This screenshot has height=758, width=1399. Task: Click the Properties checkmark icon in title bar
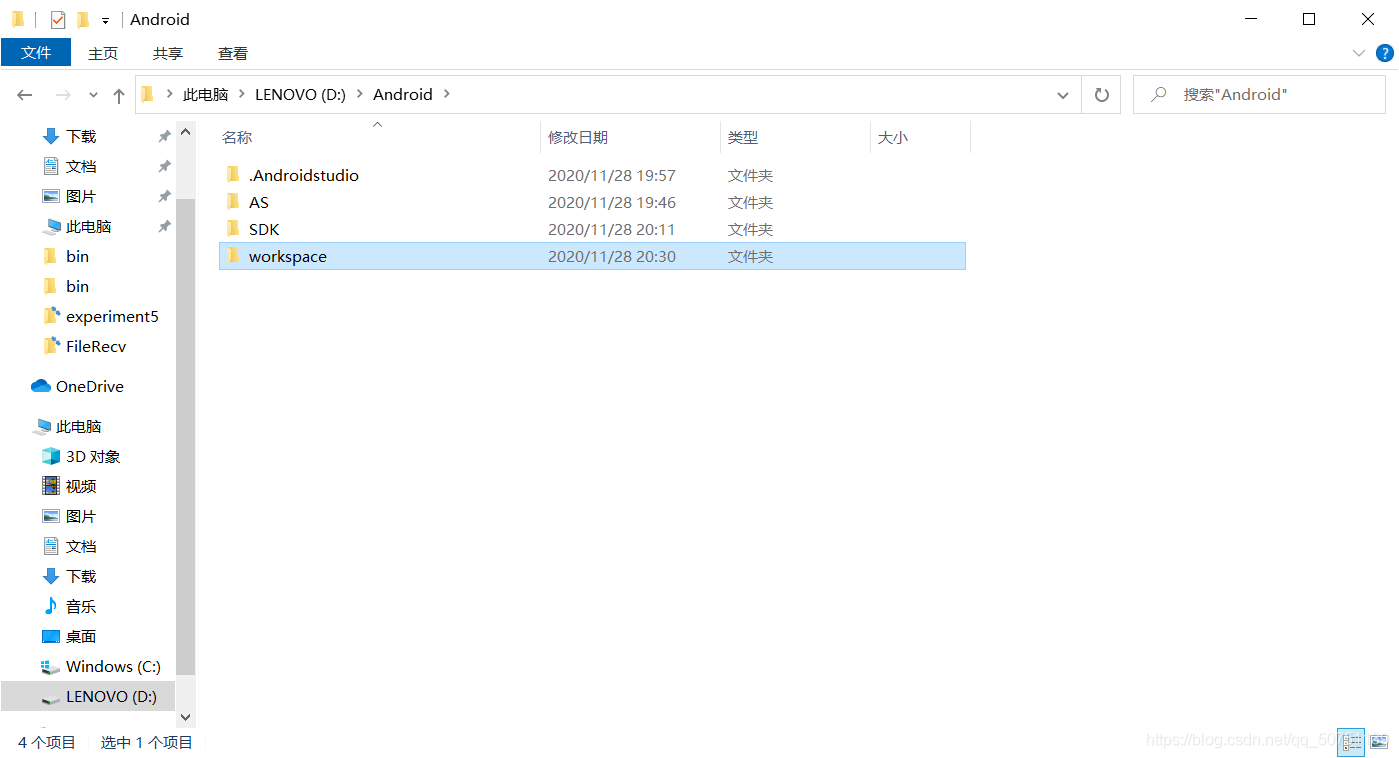click(58, 19)
